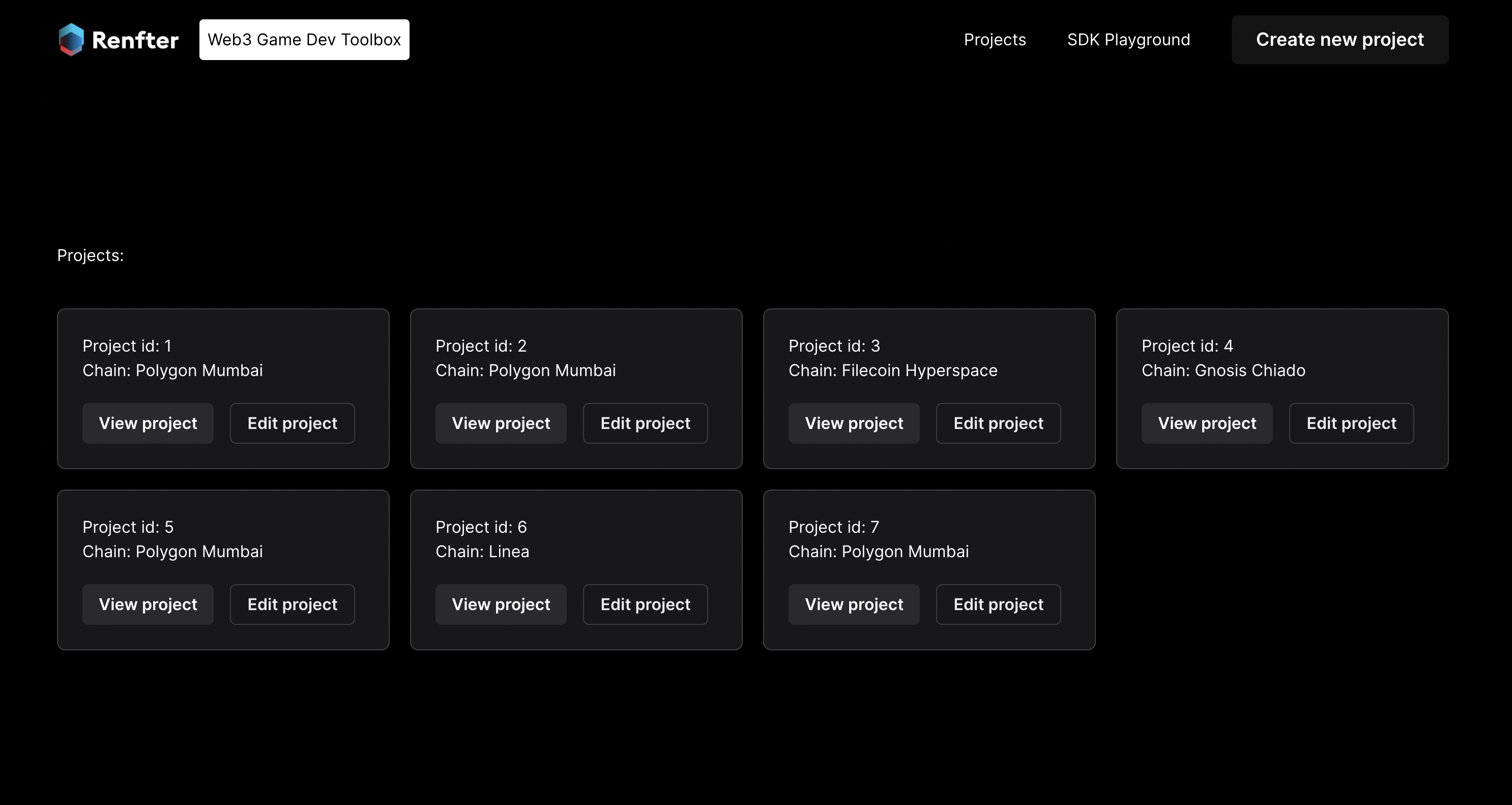View project with id 2
Viewport: 1512px width, 805px height.
501,423
